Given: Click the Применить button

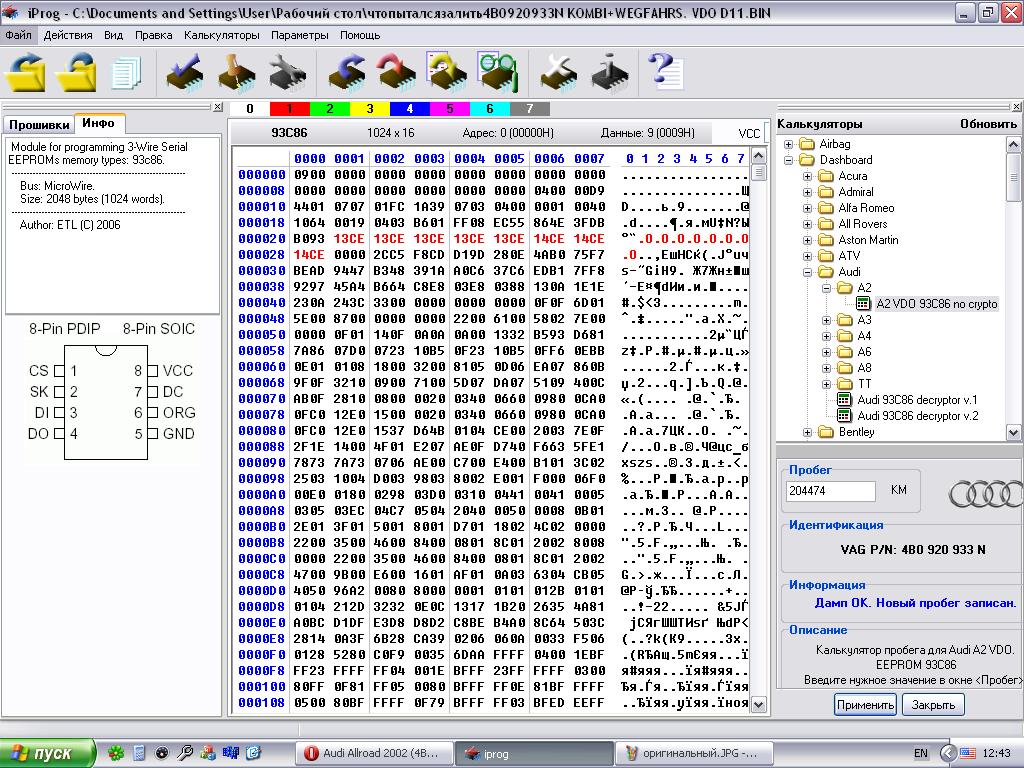Looking at the screenshot, I should 865,705.
